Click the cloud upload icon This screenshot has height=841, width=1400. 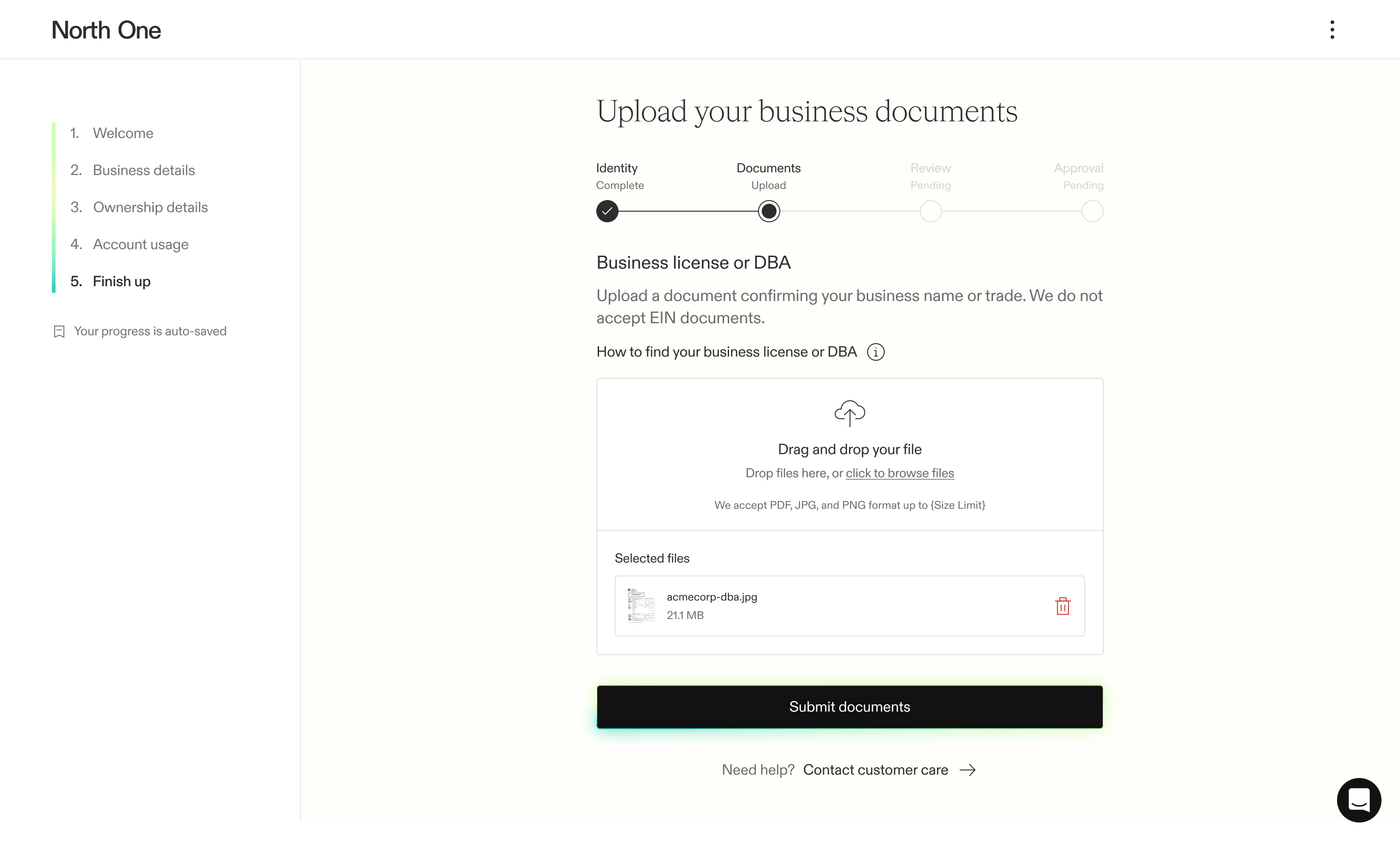[849, 413]
